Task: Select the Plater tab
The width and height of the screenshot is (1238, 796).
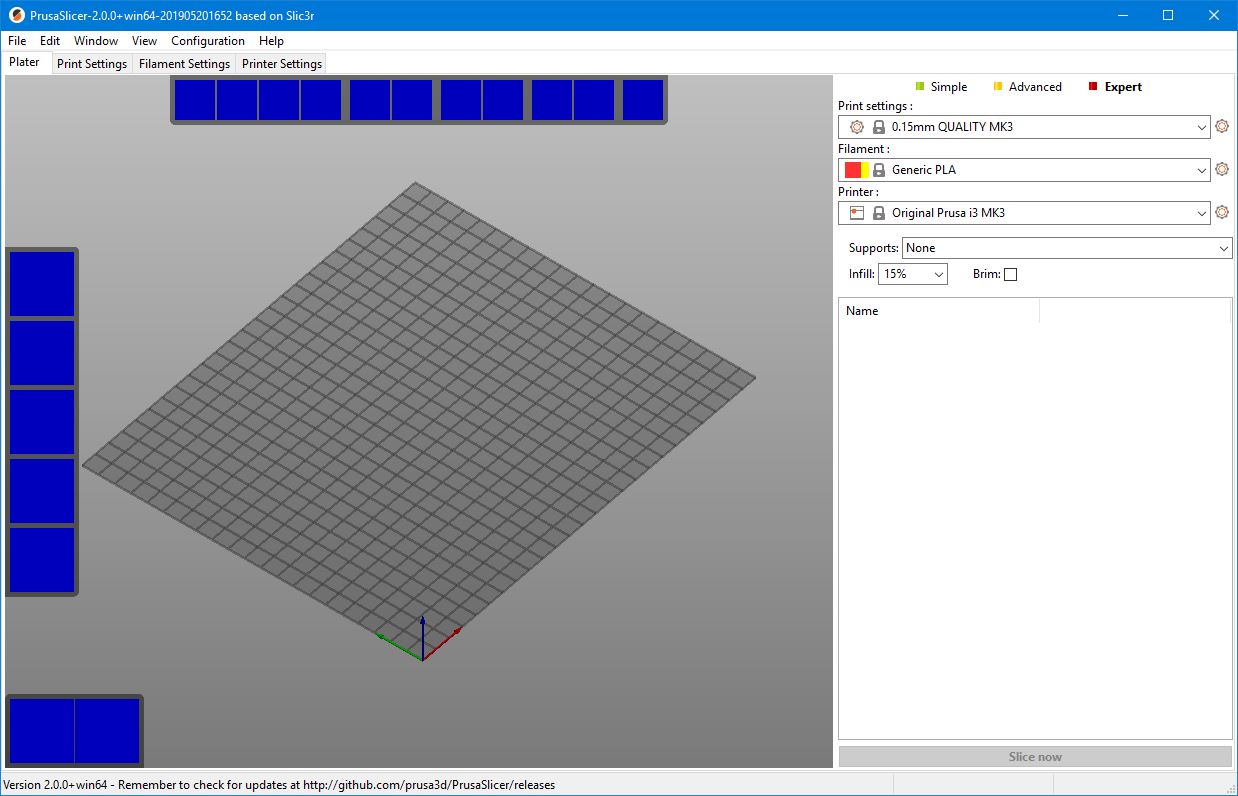Action: [25, 62]
